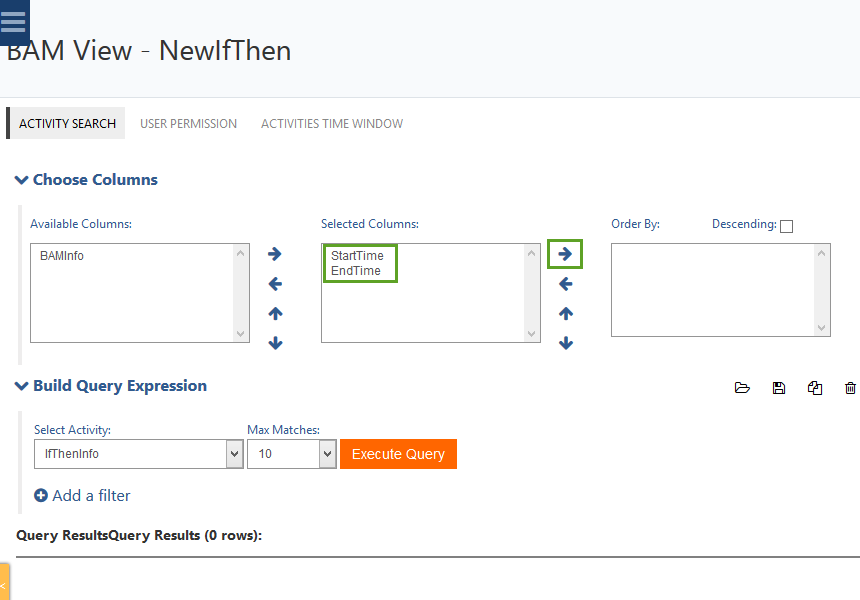Click the copy query icon

click(x=815, y=388)
